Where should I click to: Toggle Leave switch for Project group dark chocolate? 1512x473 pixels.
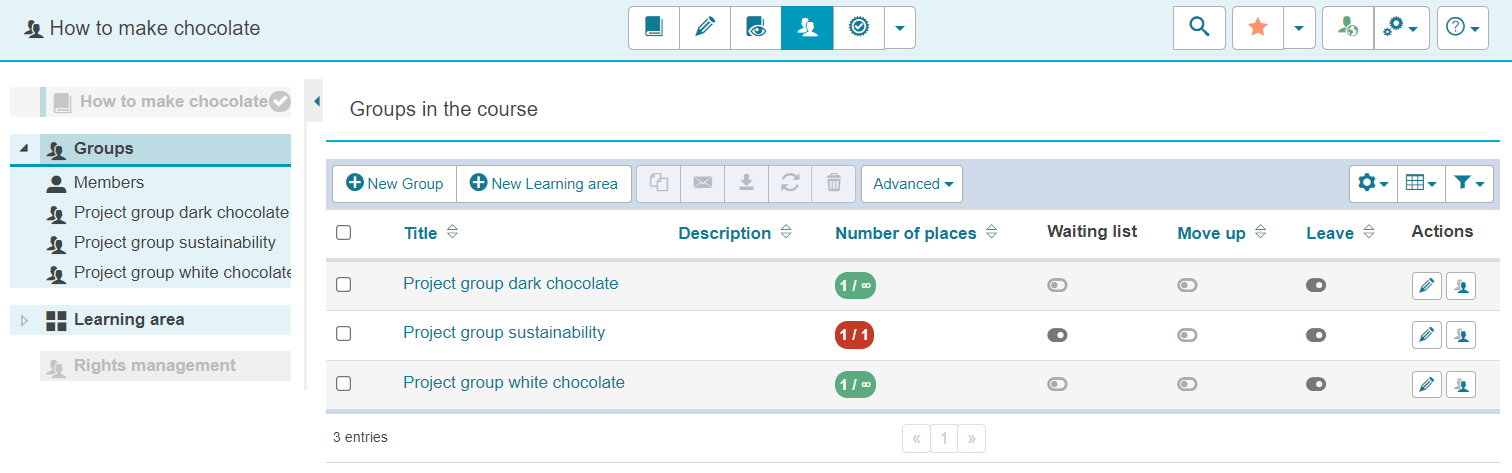click(1316, 286)
